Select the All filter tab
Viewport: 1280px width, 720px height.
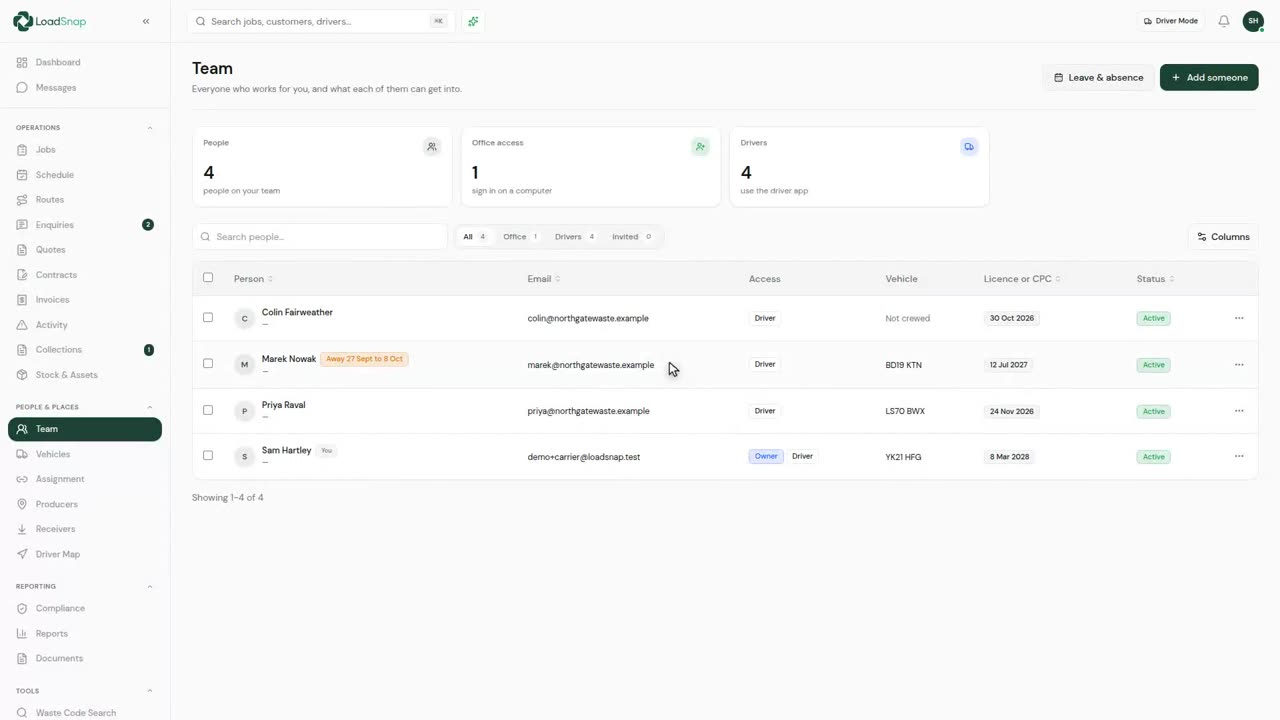click(474, 237)
